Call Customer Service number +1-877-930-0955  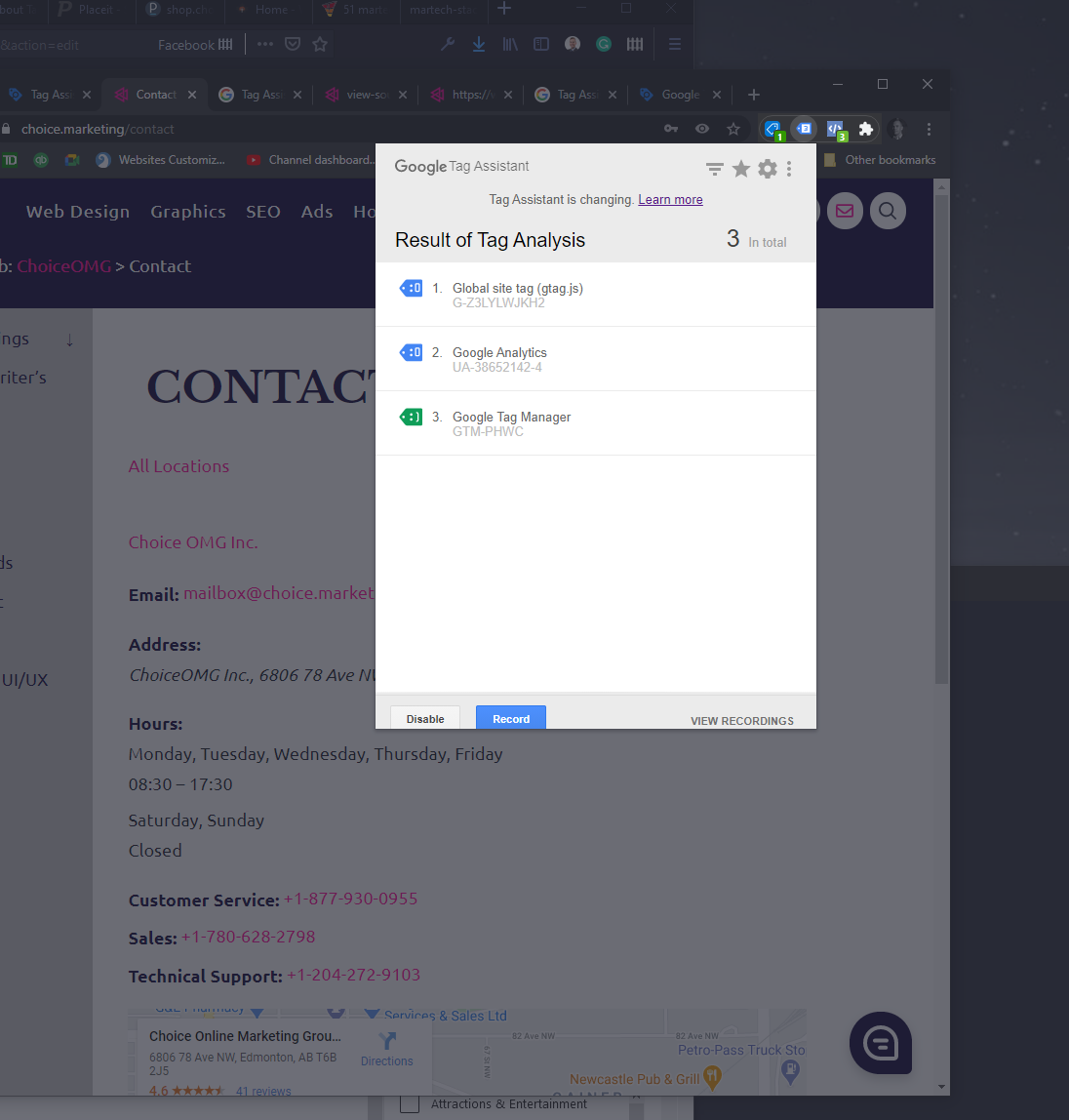coord(350,899)
